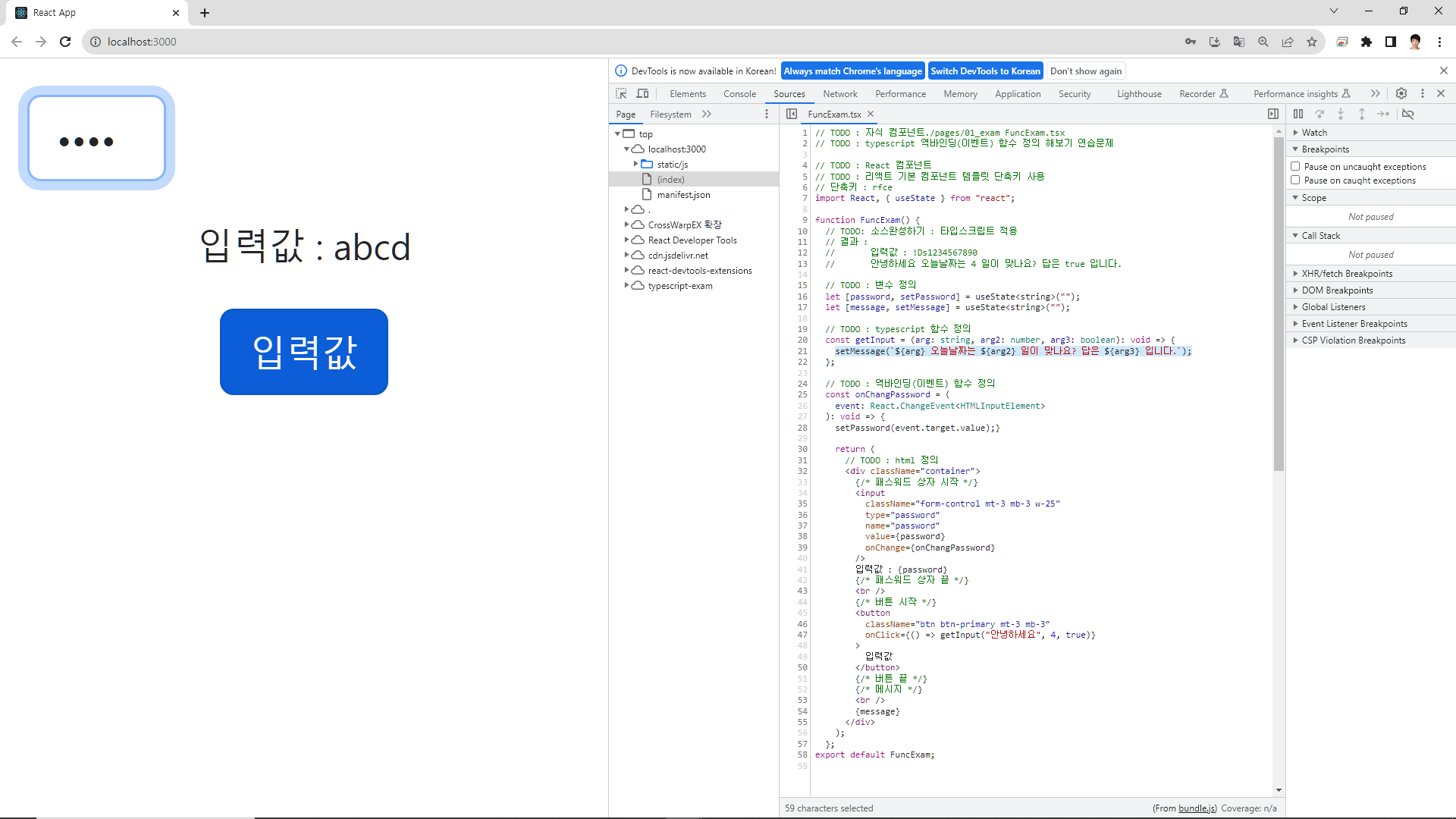This screenshot has width=1456, height=819.
Task: Click the blue 입력값 button
Action: pyautogui.click(x=304, y=352)
